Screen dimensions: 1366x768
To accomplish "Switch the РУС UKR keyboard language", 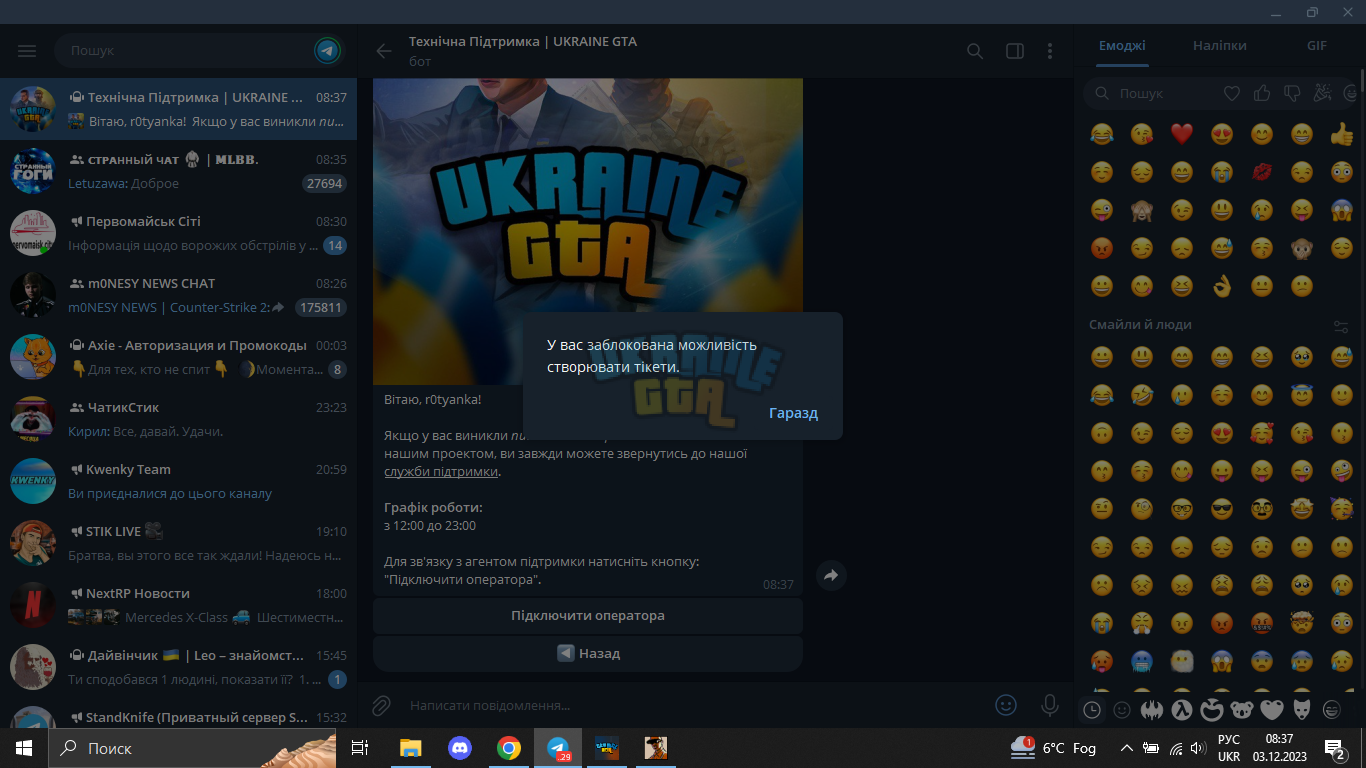I will (x=1229, y=747).
